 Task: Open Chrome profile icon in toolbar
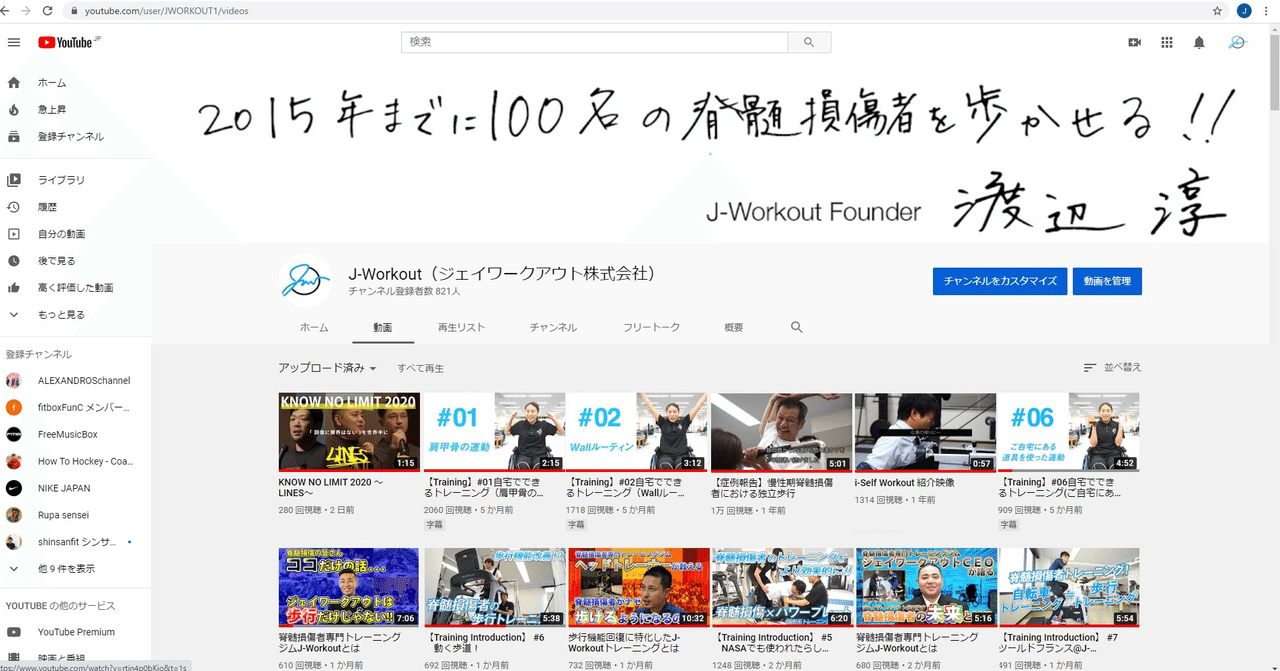click(1244, 11)
